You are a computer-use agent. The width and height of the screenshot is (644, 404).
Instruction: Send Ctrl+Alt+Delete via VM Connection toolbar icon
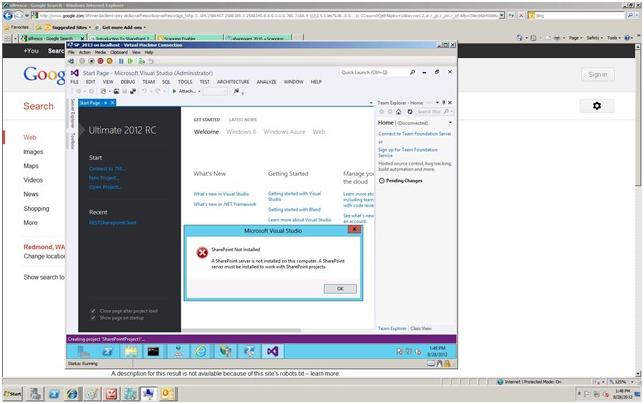point(71,61)
